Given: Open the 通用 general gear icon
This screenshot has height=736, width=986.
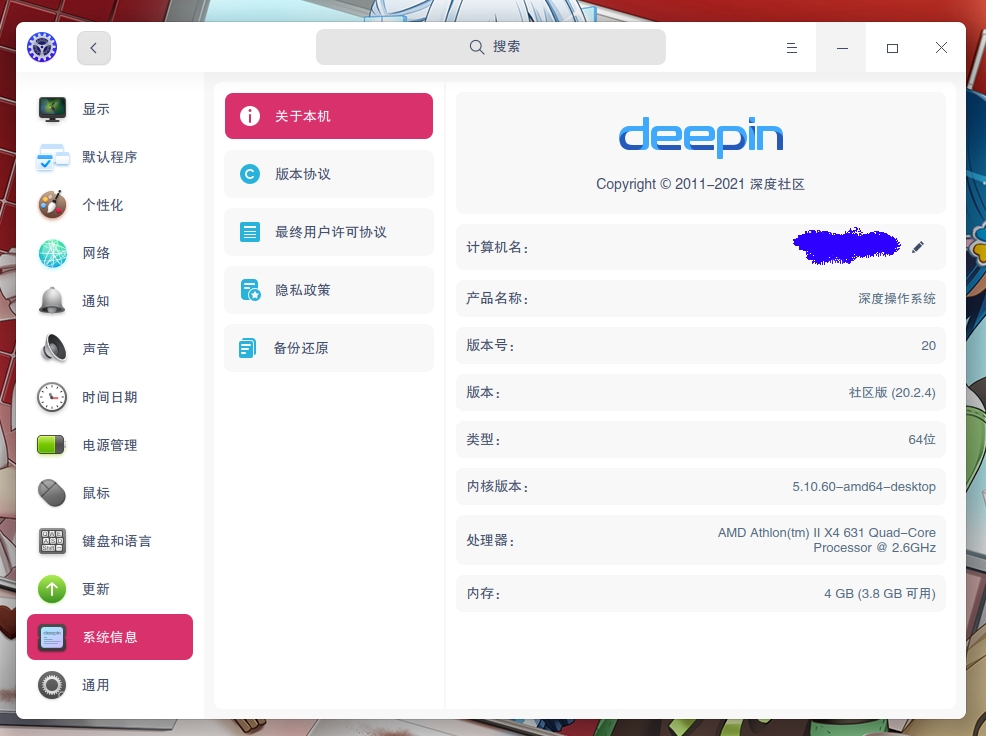Looking at the screenshot, I should 52,685.
